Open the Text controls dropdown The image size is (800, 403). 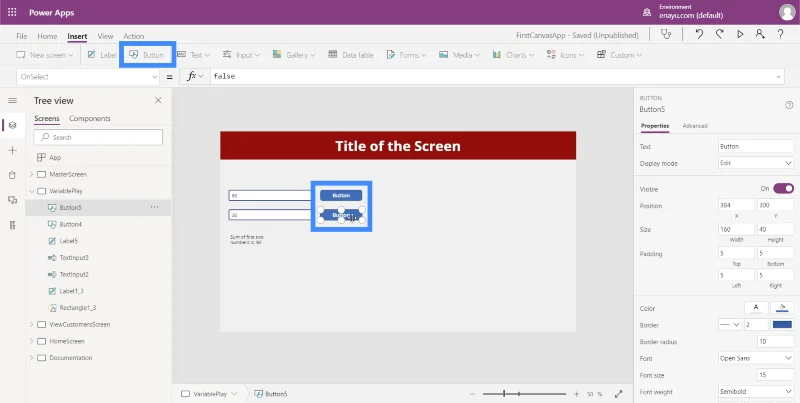[x=193, y=55]
